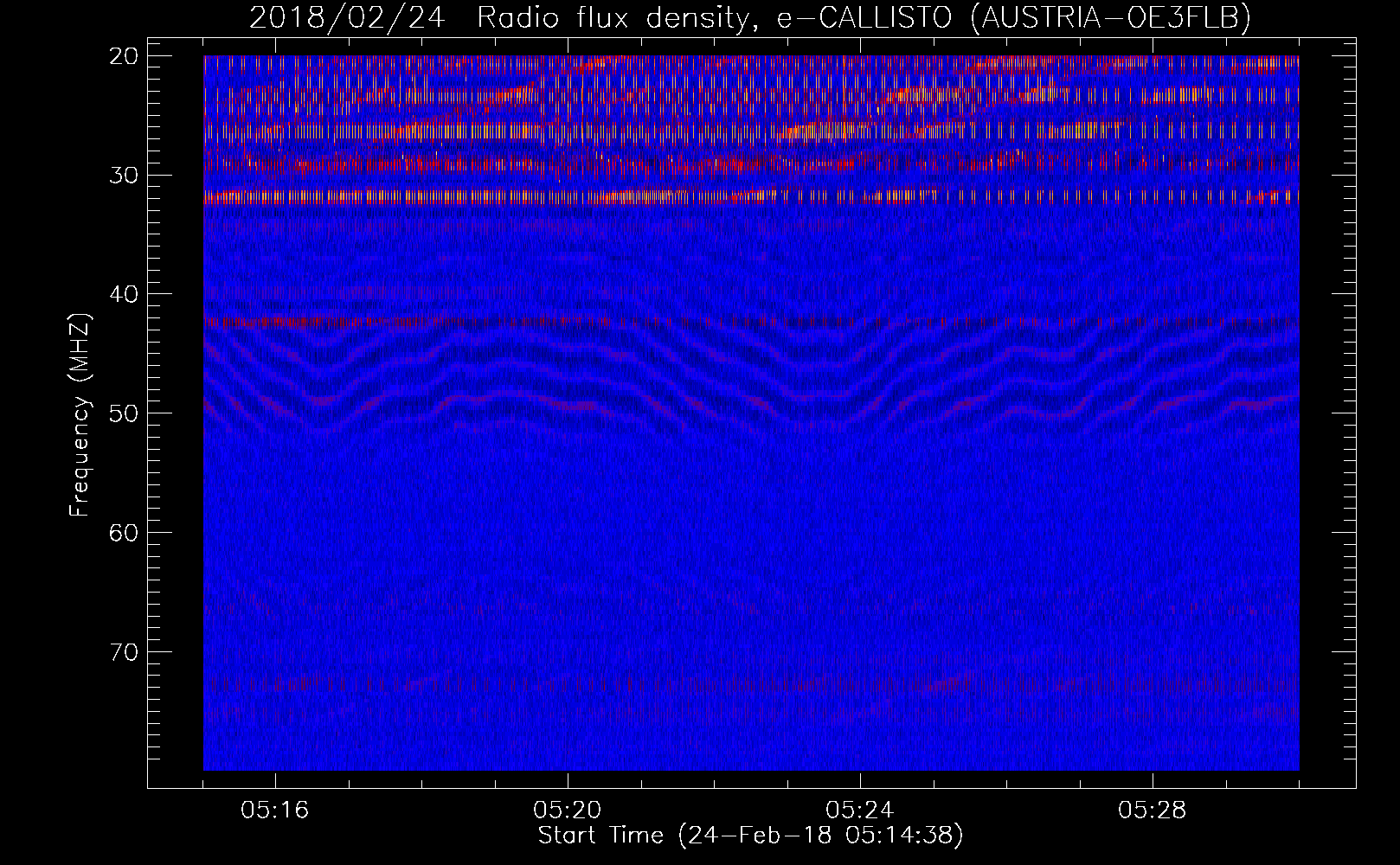Click the 05:24 time tick label
Viewport: 1400px width, 865px height.
pyautogui.click(x=859, y=811)
